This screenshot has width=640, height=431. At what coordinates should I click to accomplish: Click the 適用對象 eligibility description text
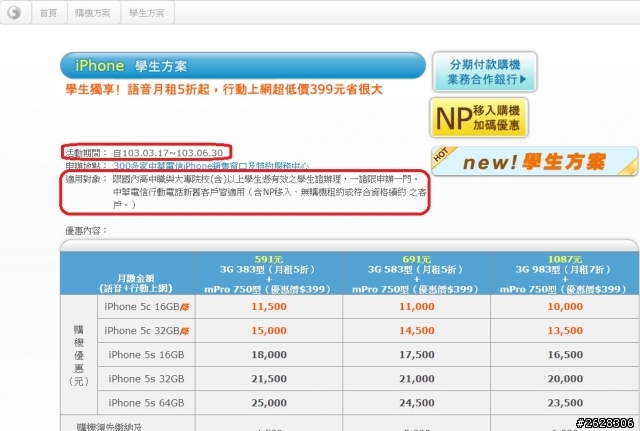[269, 192]
